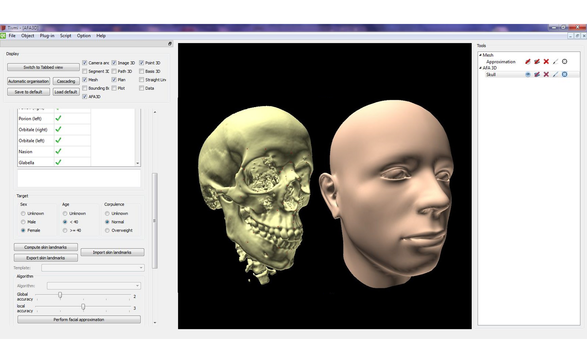This screenshot has height=363, width=587.
Task: Toggle the eye icon in Skull row
Action: [x=528, y=74]
